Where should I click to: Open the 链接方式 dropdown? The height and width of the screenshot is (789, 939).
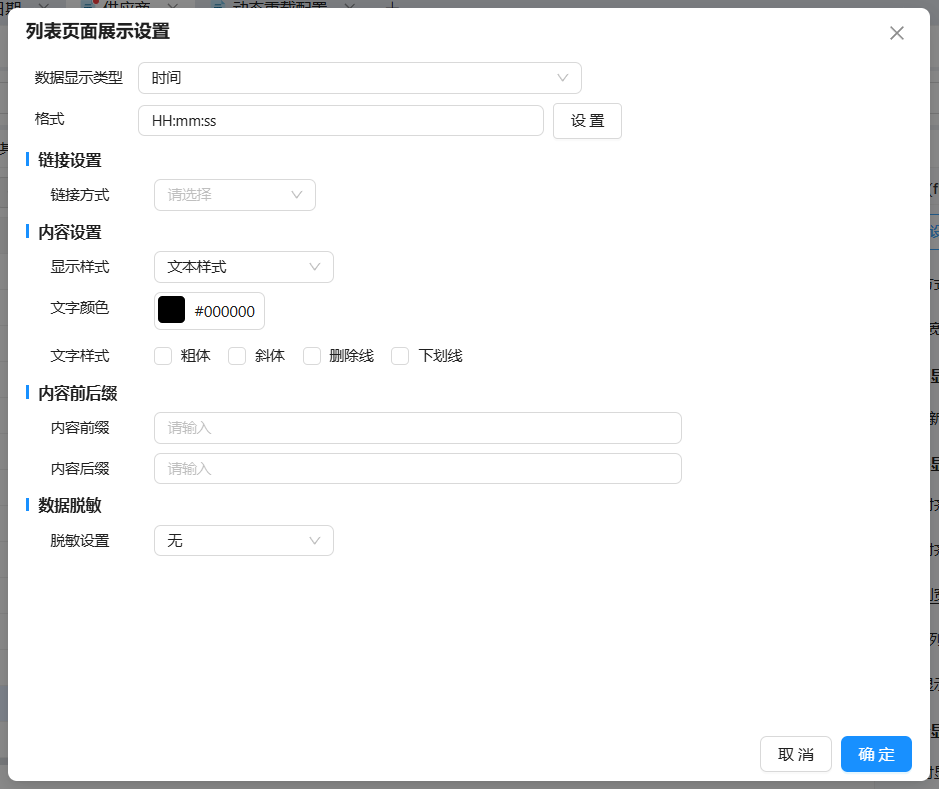pyautogui.click(x=235, y=195)
